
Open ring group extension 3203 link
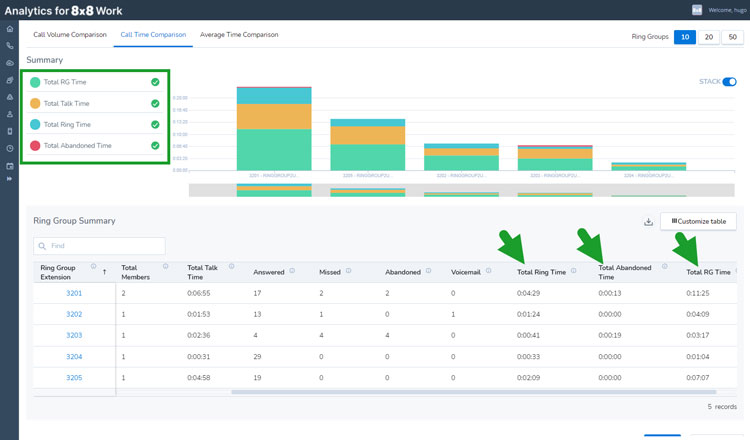74,335
